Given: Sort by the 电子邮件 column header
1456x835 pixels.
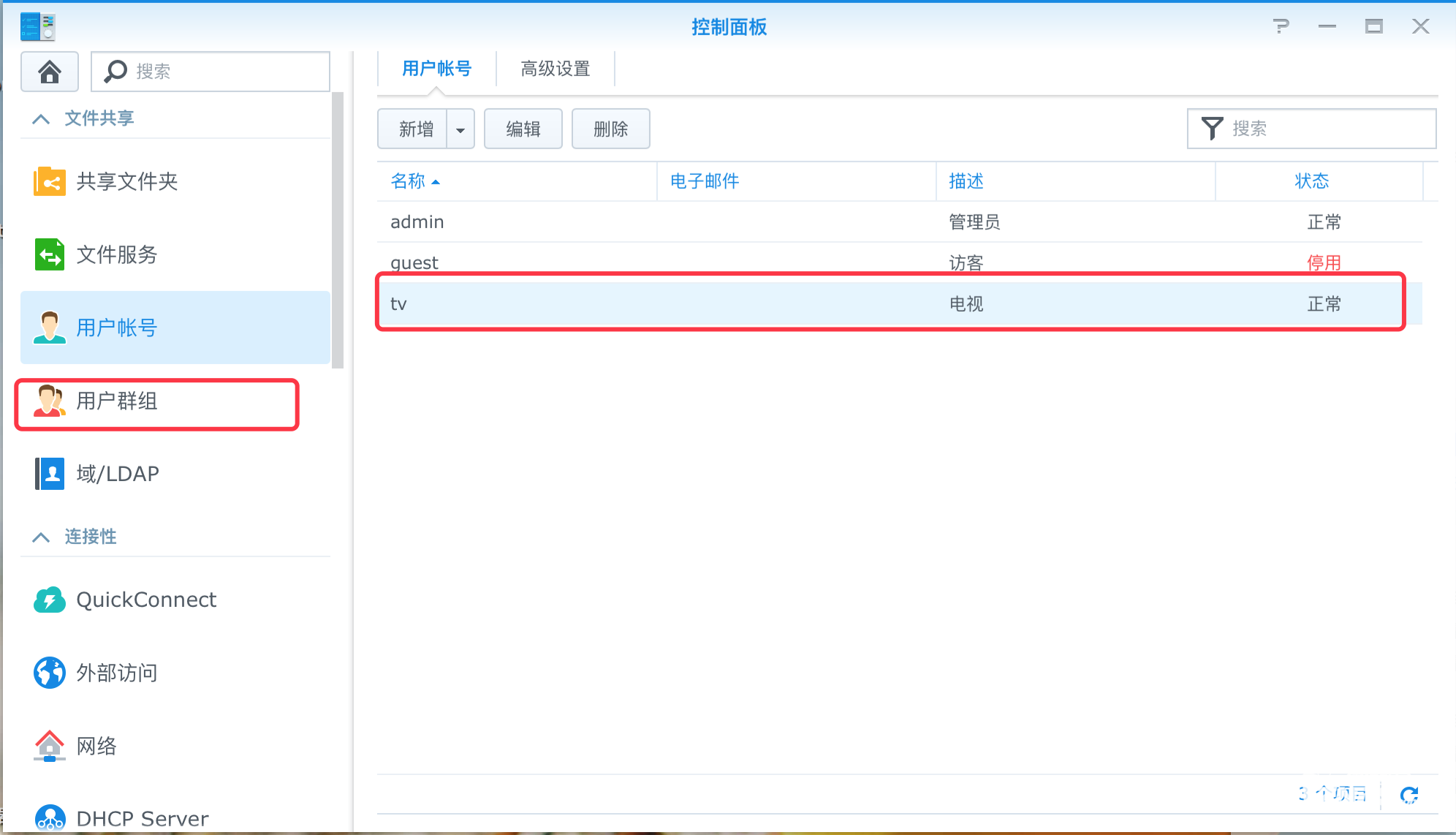Looking at the screenshot, I should coord(797,181).
